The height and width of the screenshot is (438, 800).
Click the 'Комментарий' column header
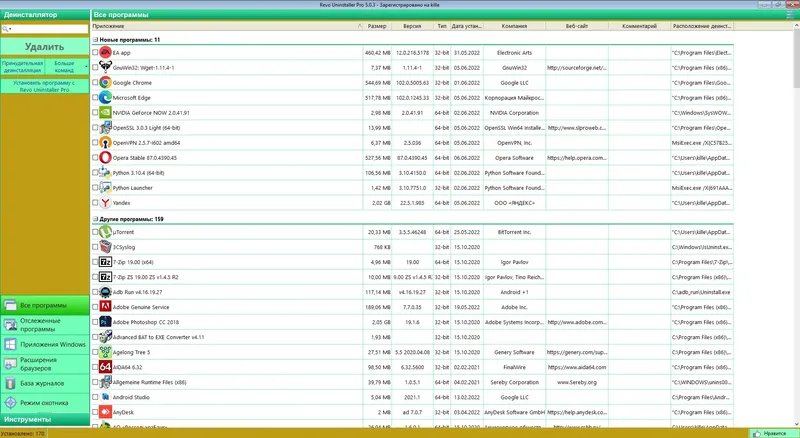(639, 26)
